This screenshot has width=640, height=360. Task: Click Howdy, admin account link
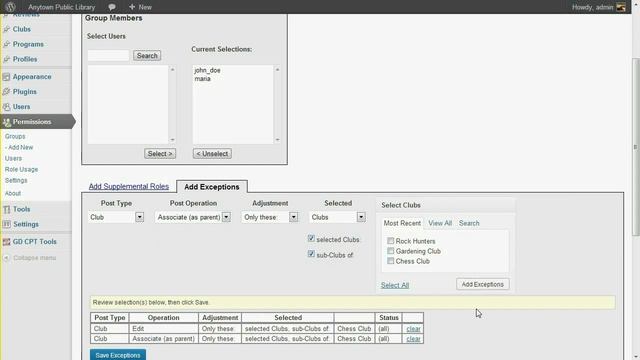[592, 7]
